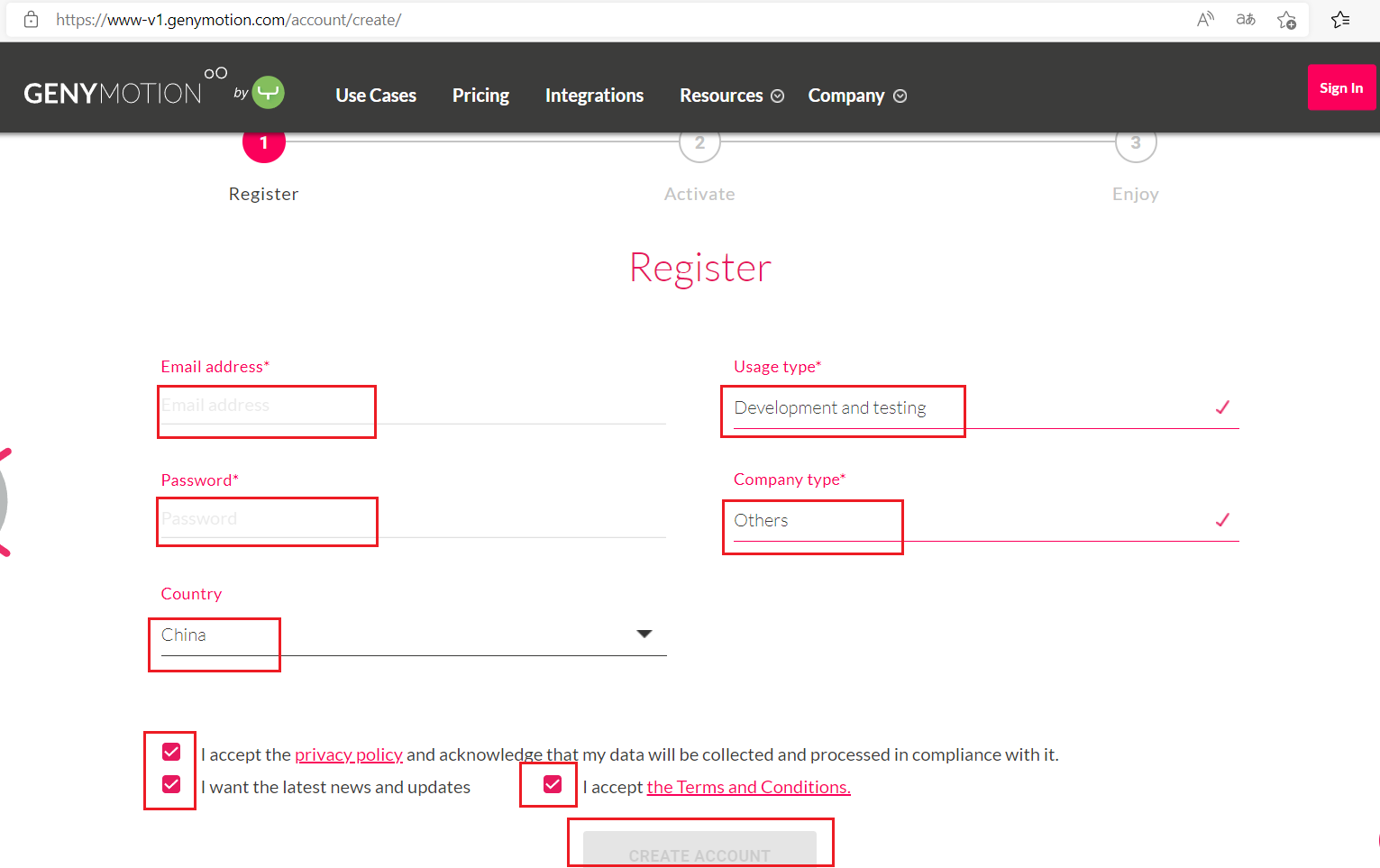This screenshot has width=1380, height=868.
Task: Focus the Password input field
Action: click(x=414, y=519)
